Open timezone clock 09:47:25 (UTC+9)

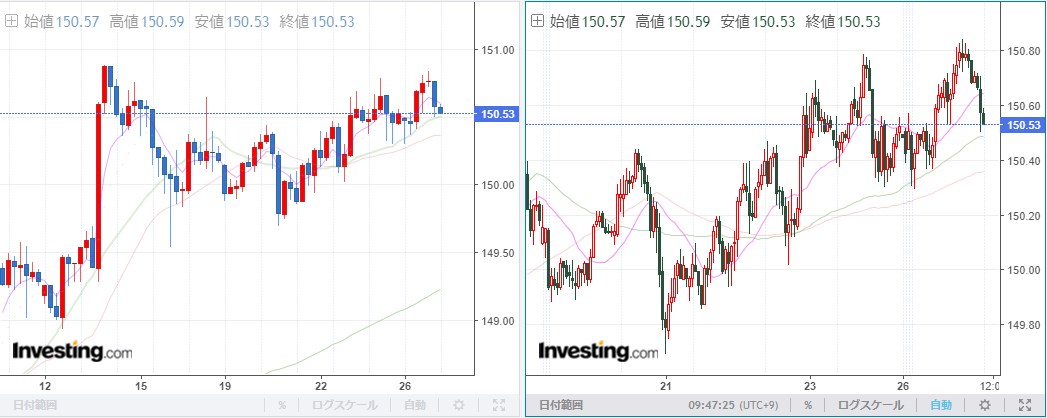[734, 405]
